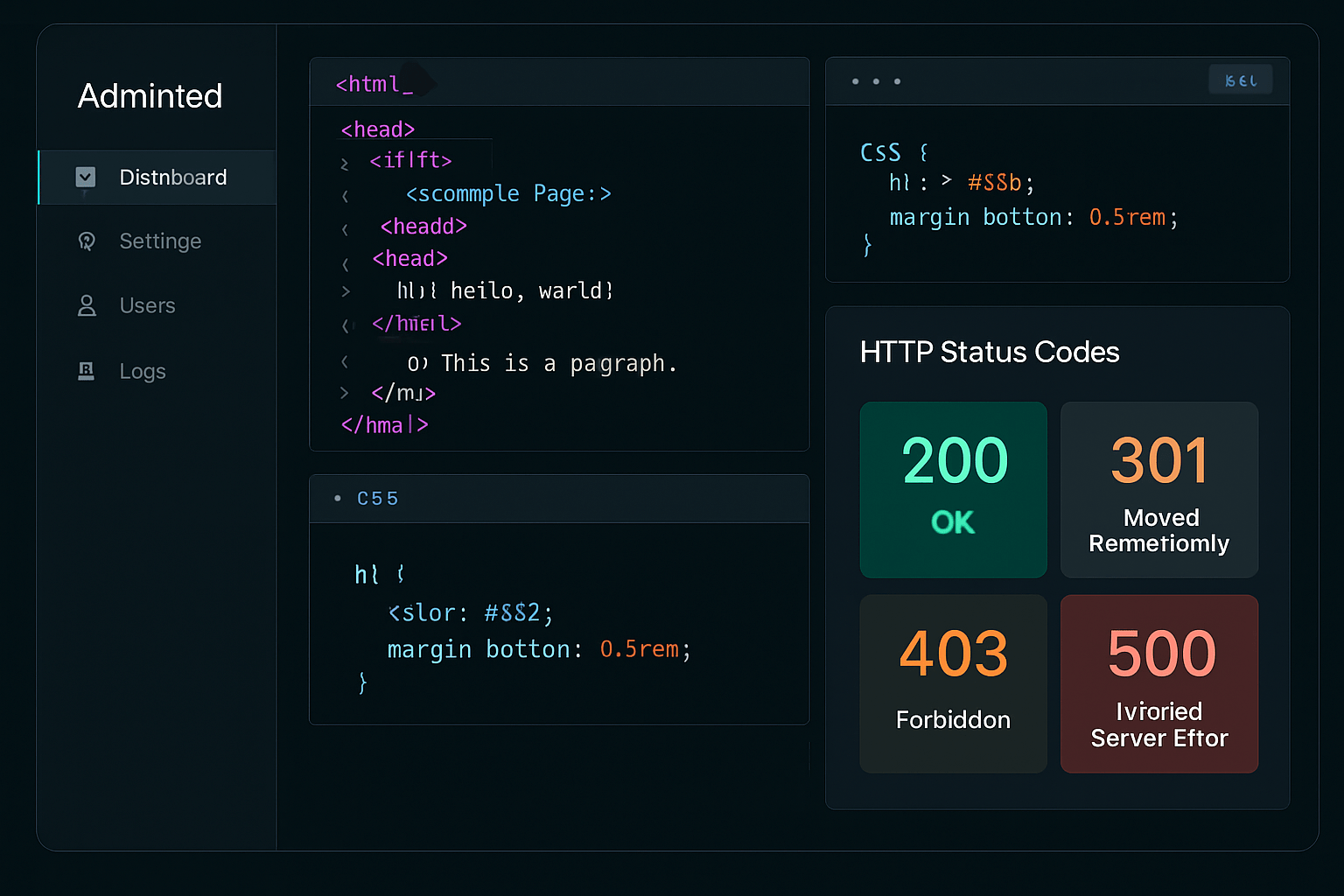Open the three-dot menu in the CSS panel header
1344x896 pixels.
[876, 81]
